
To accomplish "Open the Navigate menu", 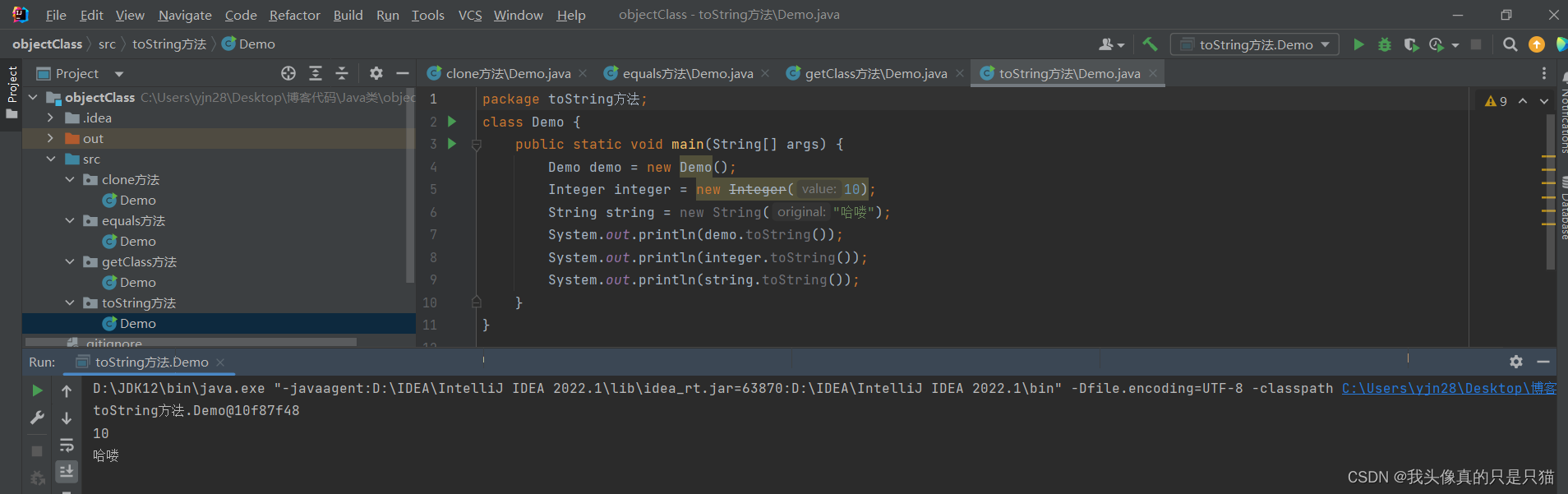I will coord(185,15).
